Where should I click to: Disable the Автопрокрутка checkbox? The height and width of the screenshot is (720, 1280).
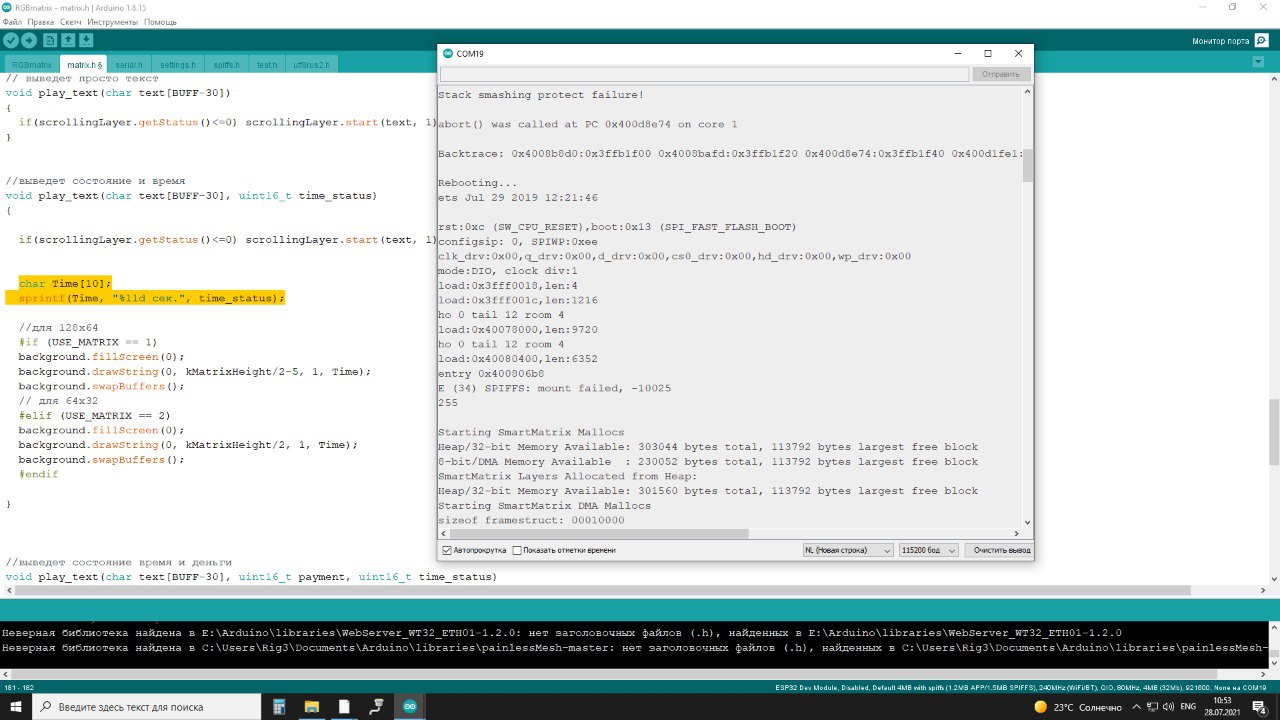(x=447, y=550)
